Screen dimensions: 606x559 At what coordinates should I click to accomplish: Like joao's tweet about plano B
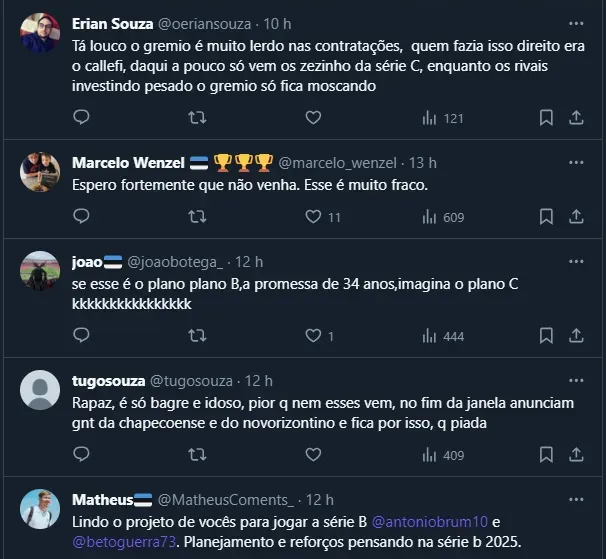[313, 336]
